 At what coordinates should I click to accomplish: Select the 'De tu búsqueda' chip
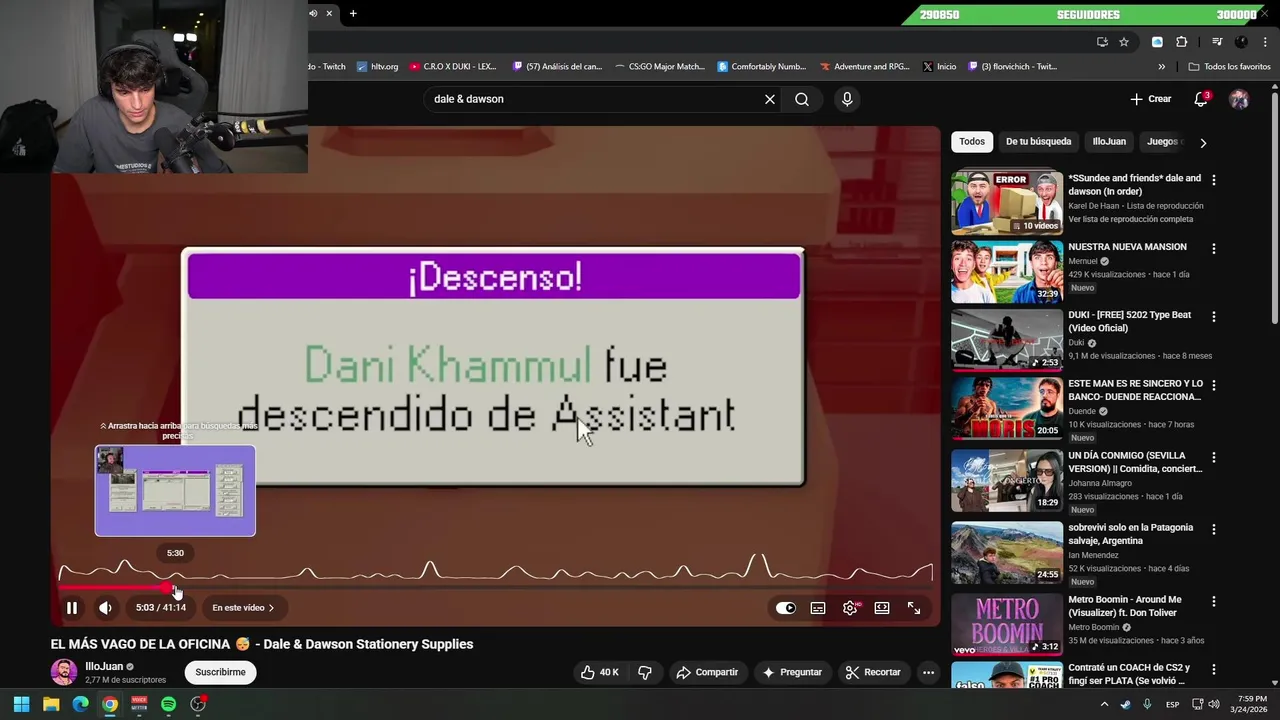(1038, 142)
